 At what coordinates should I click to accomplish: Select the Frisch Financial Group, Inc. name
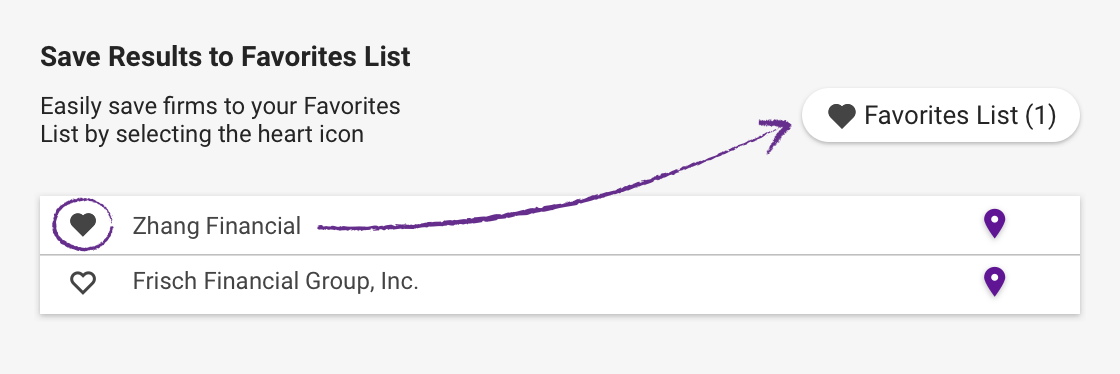coord(276,282)
